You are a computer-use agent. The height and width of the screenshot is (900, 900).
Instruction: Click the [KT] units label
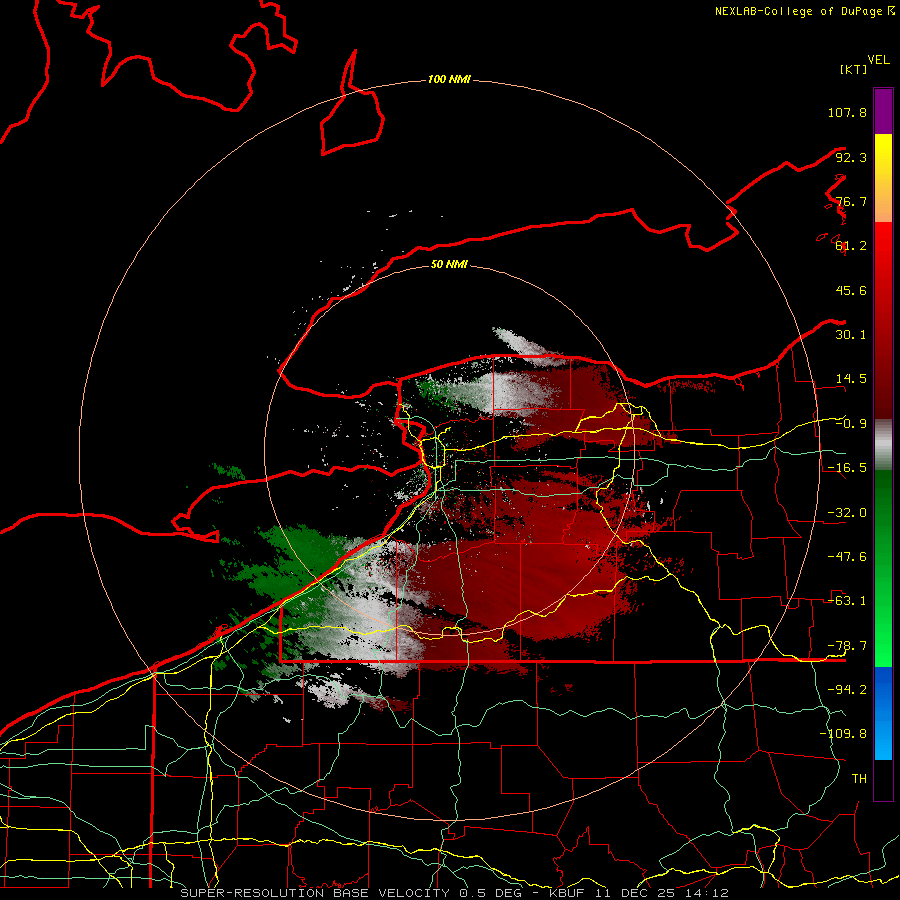coord(853,69)
